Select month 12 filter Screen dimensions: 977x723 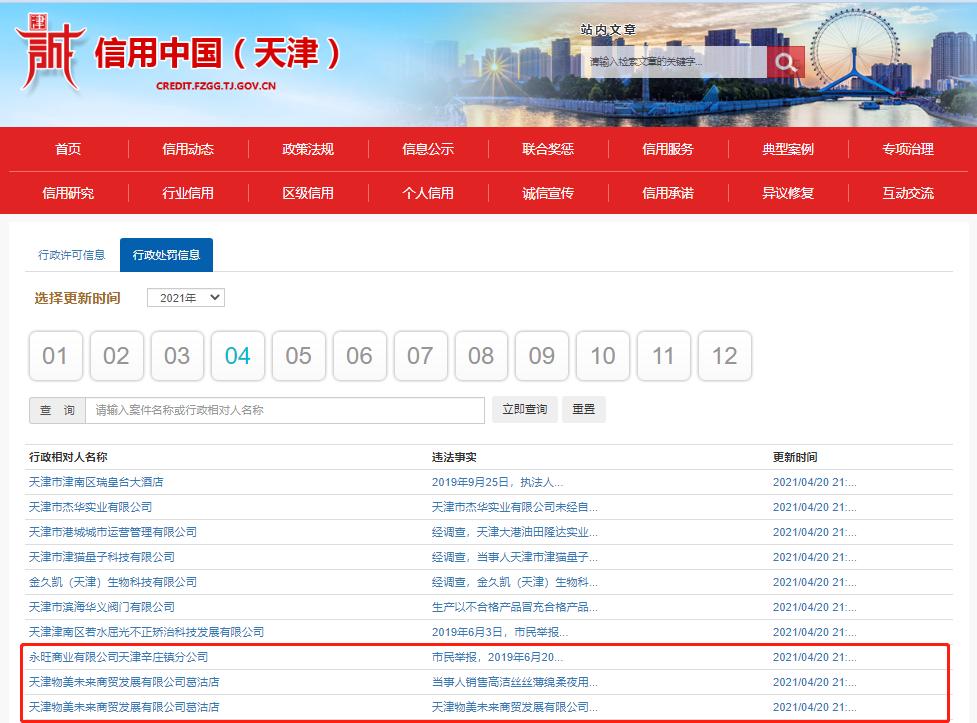724,356
